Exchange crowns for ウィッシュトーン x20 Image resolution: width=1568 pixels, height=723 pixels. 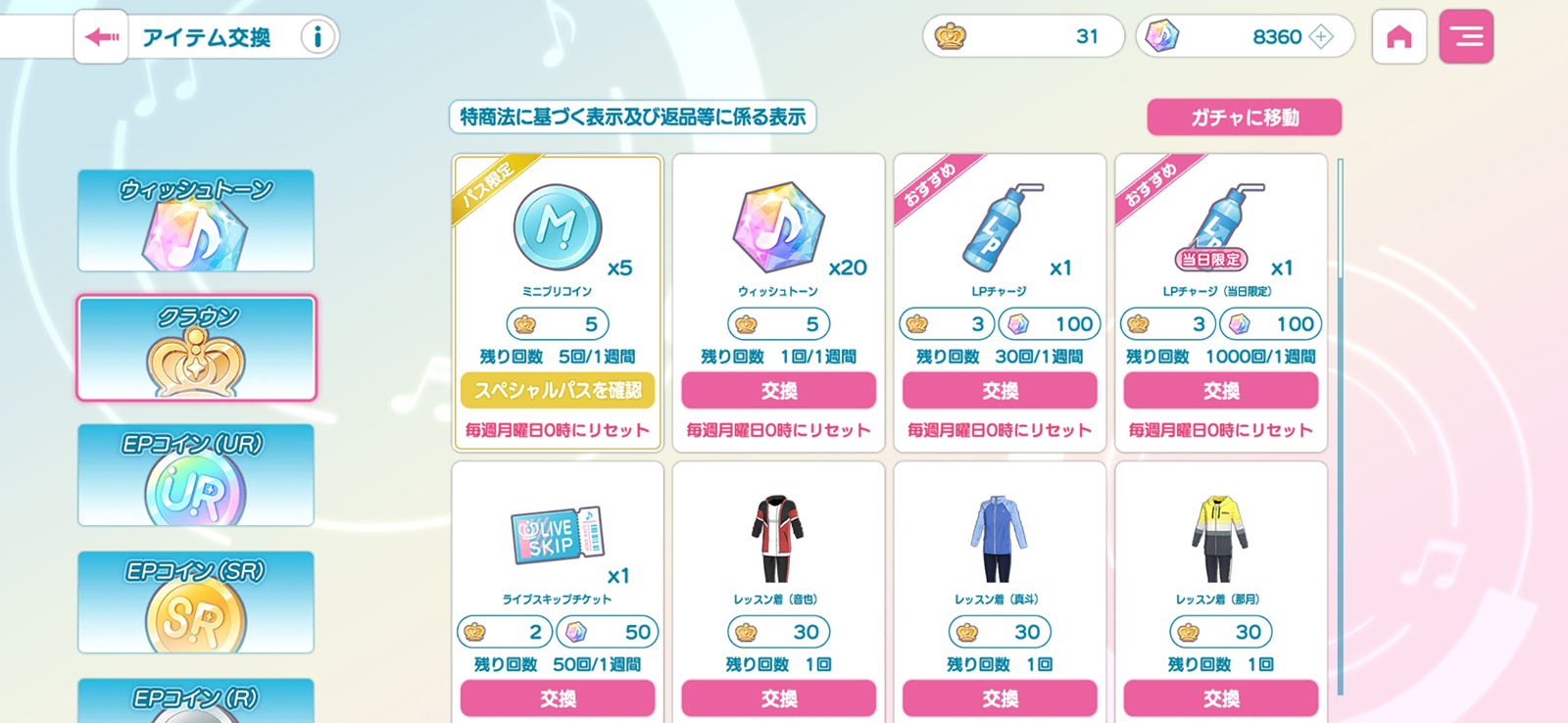(779, 391)
